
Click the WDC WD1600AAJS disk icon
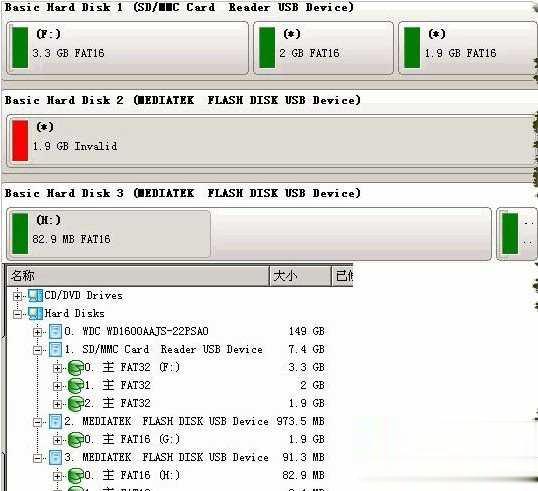point(55,331)
